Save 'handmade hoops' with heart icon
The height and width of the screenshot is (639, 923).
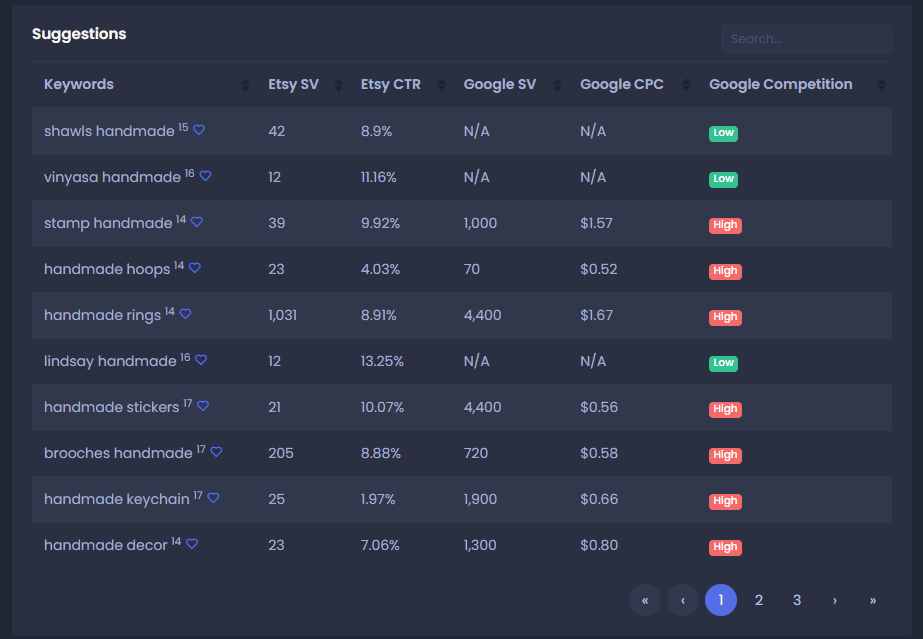tap(195, 268)
